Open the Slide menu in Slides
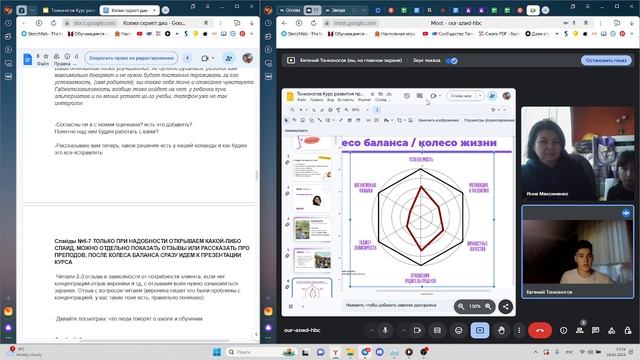This screenshot has height=360, width=640. pos(380,100)
